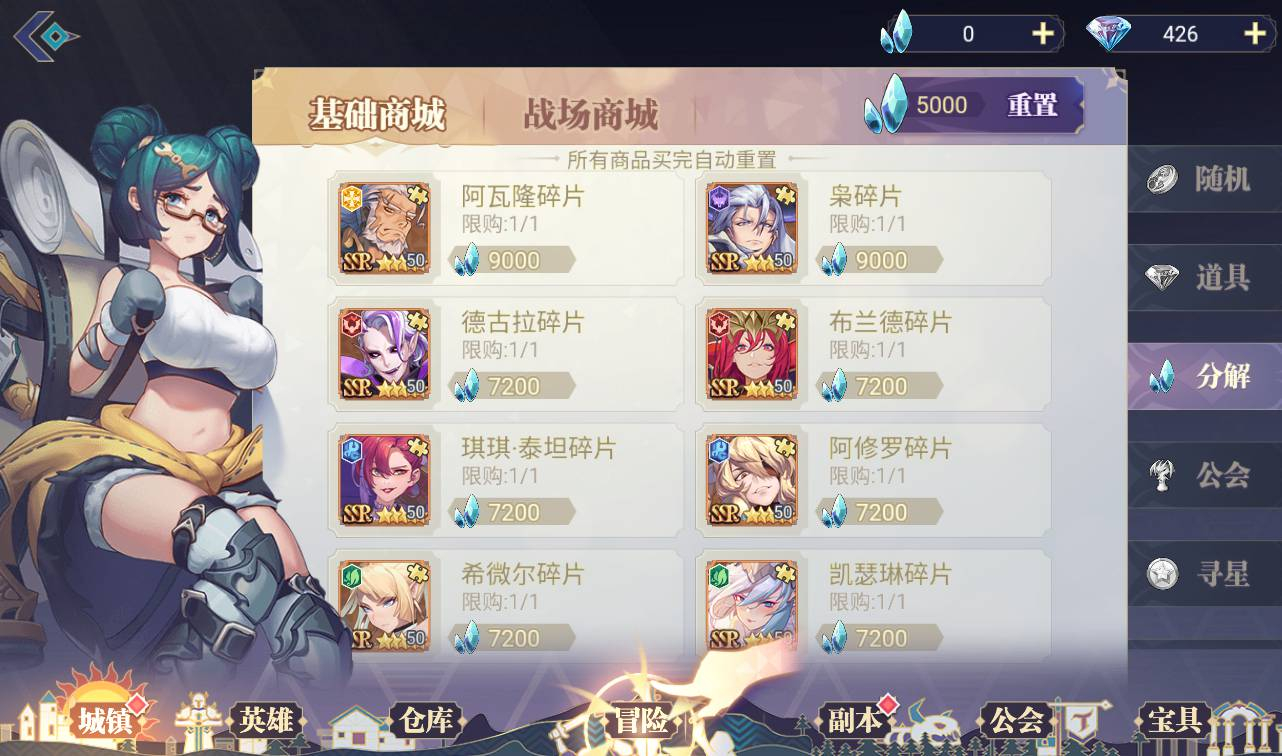This screenshot has height=756, width=1282.
Task: Open 仓库 in bottom navigation
Action: 426,720
